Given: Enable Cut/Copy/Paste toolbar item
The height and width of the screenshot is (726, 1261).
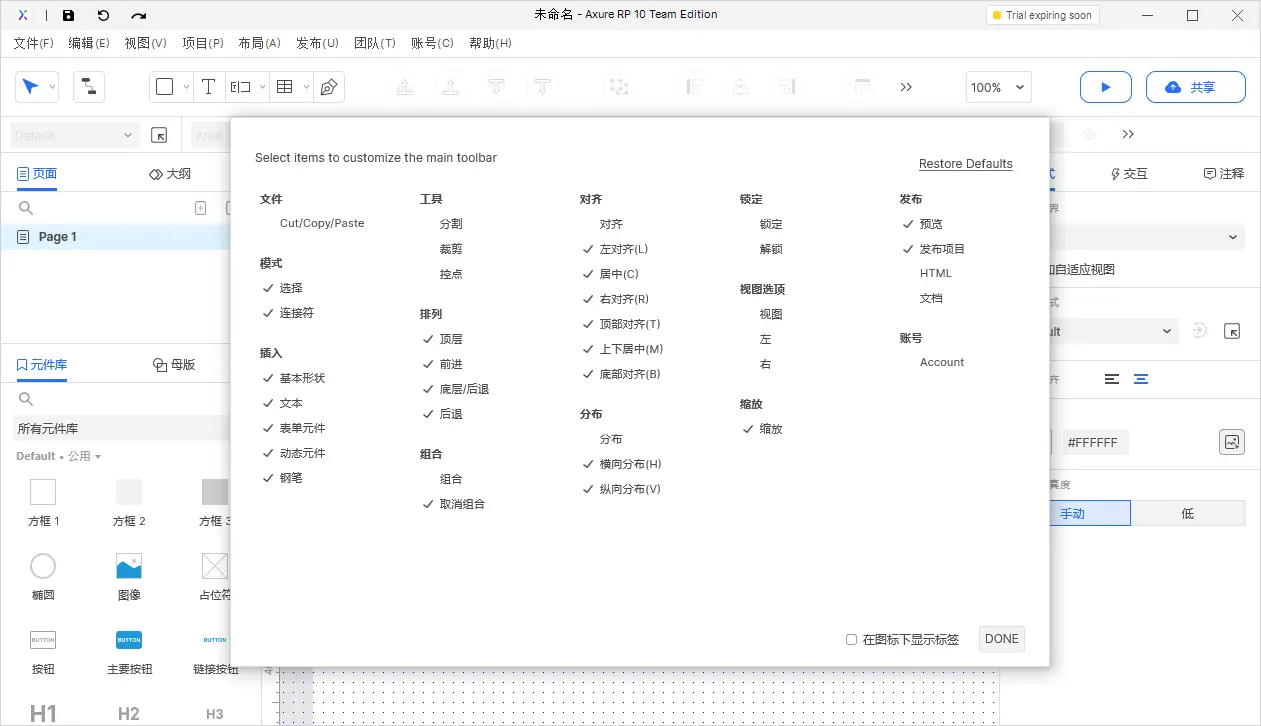Looking at the screenshot, I should pyautogui.click(x=322, y=223).
